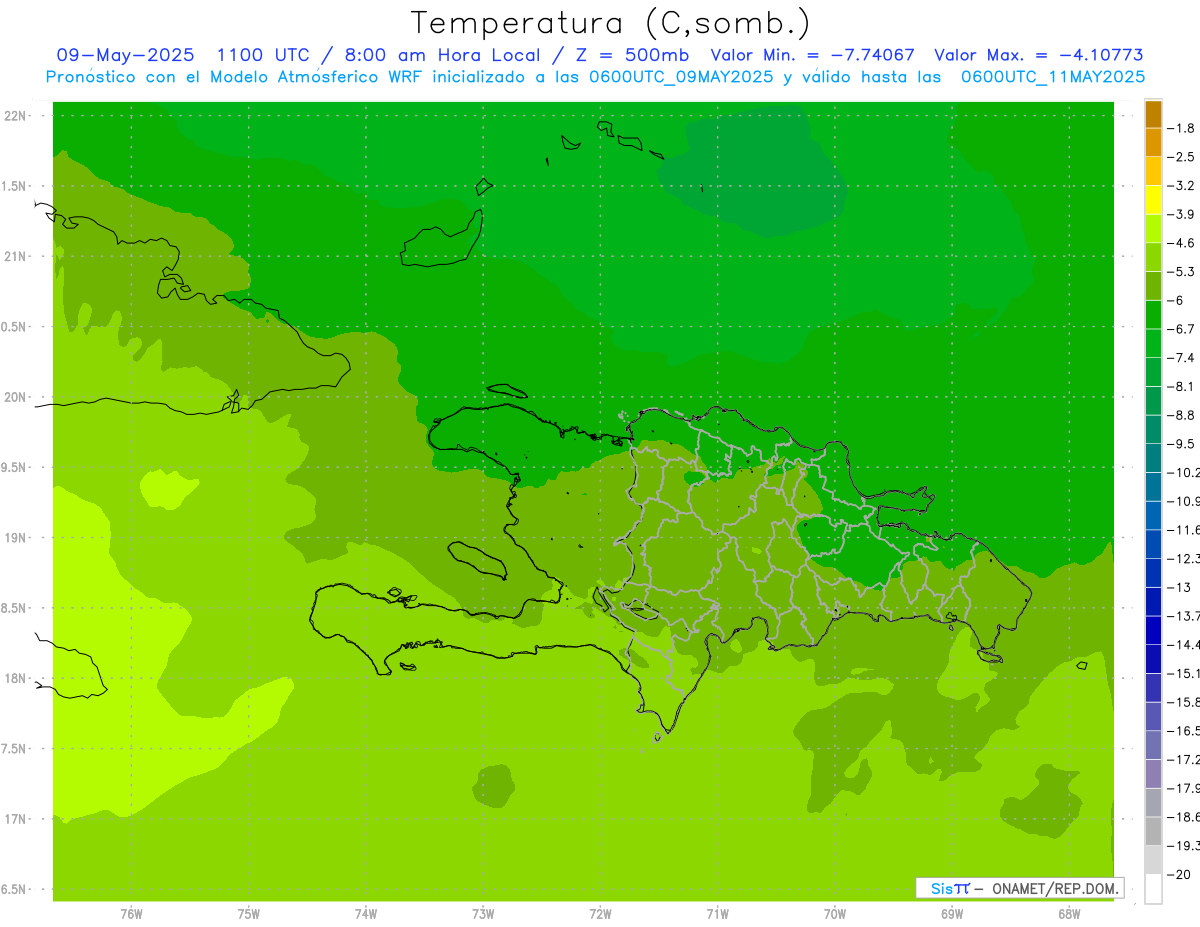Select the '-13' legend value

[x=1178, y=587]
